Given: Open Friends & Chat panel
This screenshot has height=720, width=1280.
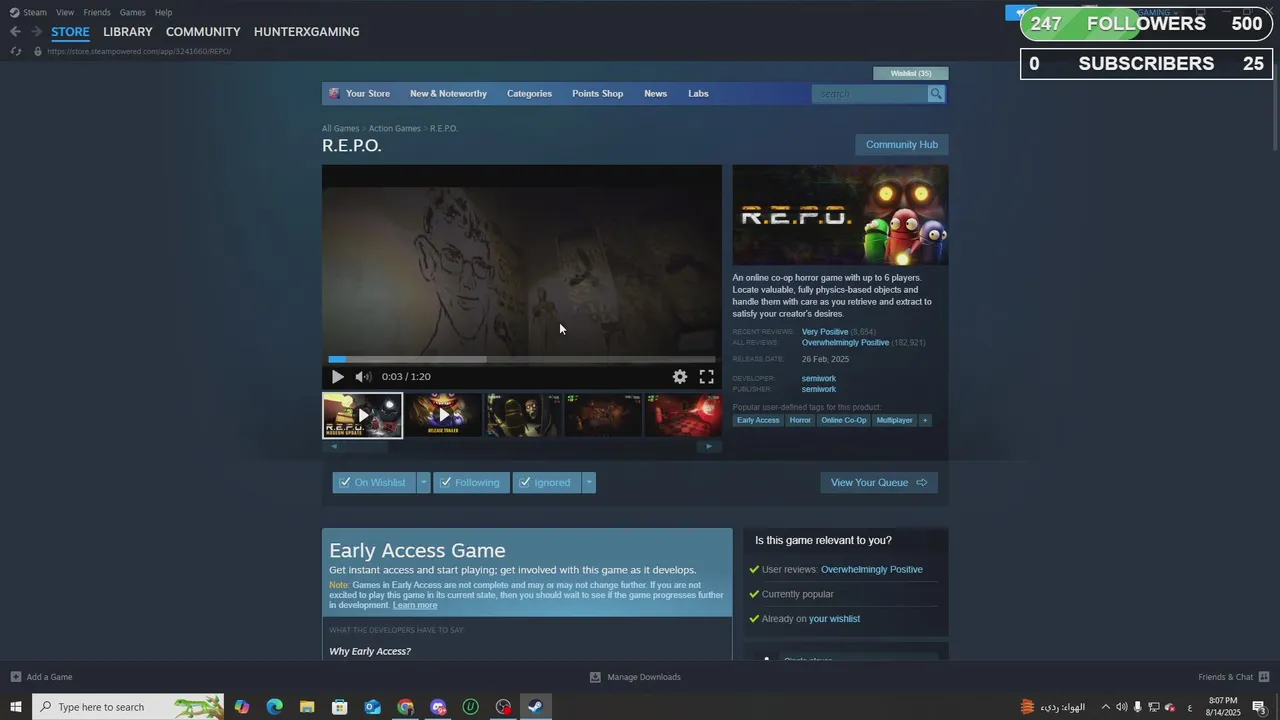Looking at the screenshot, I should tap(1234, 677).
